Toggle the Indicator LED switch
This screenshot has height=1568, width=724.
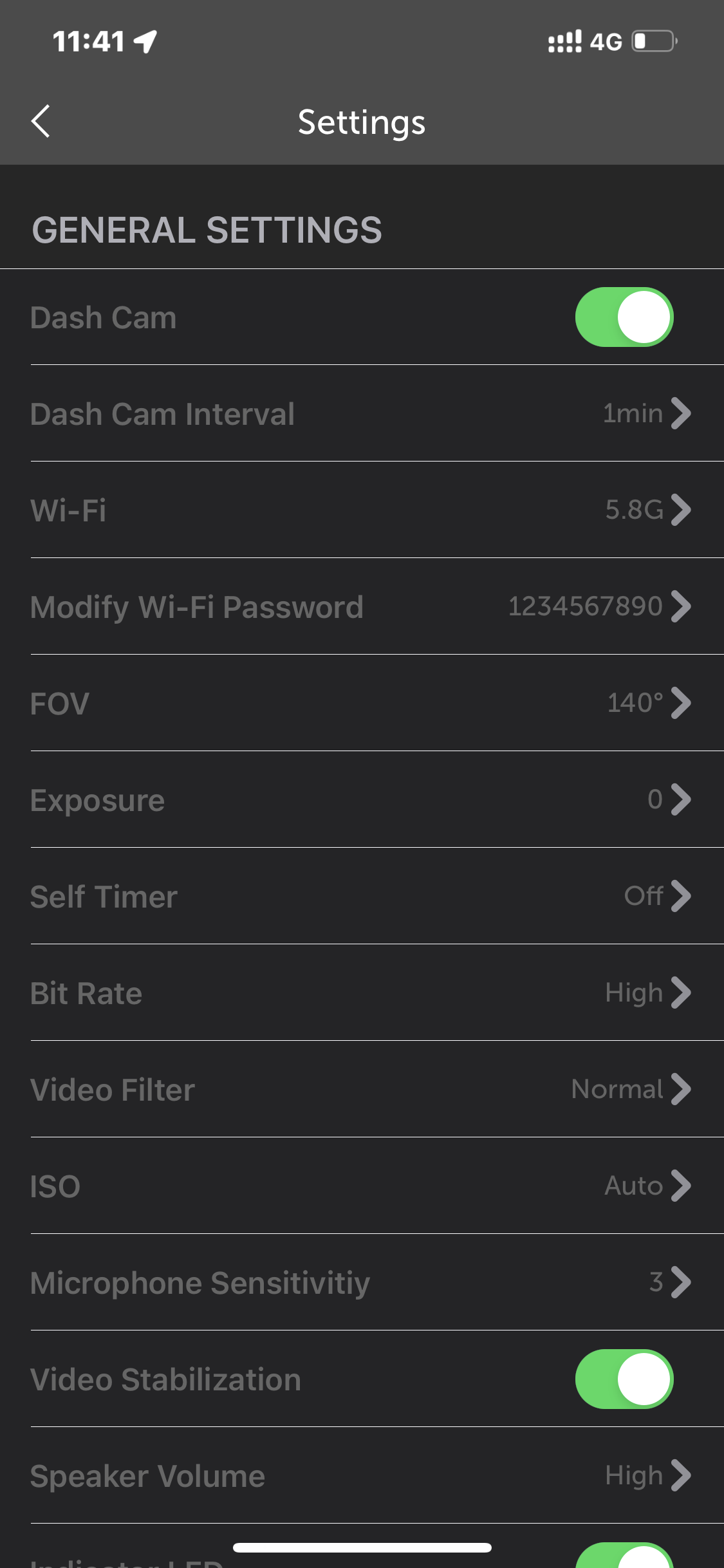coord(624,1556)
